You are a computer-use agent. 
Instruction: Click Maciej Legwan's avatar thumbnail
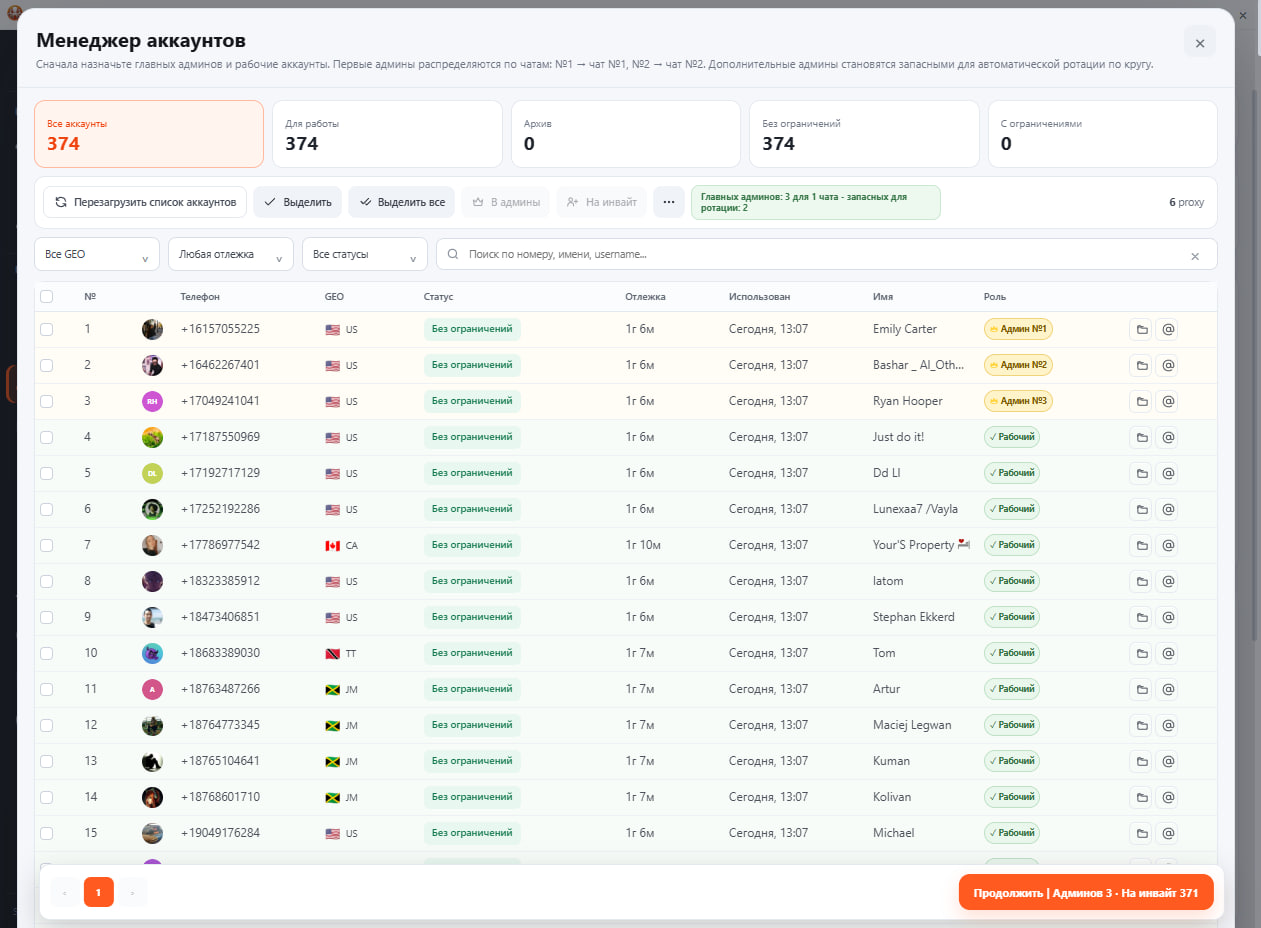[152, 725]
